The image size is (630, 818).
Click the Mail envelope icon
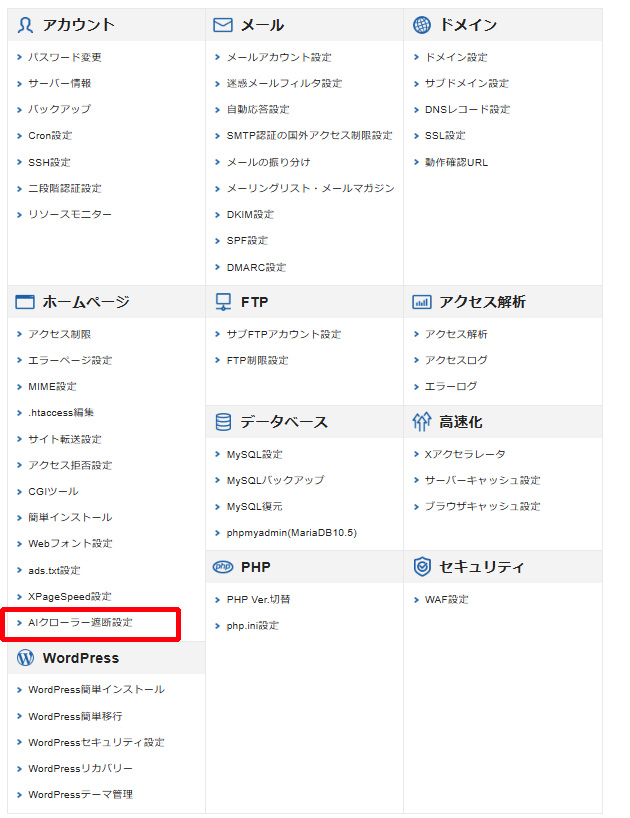point(223,25)
